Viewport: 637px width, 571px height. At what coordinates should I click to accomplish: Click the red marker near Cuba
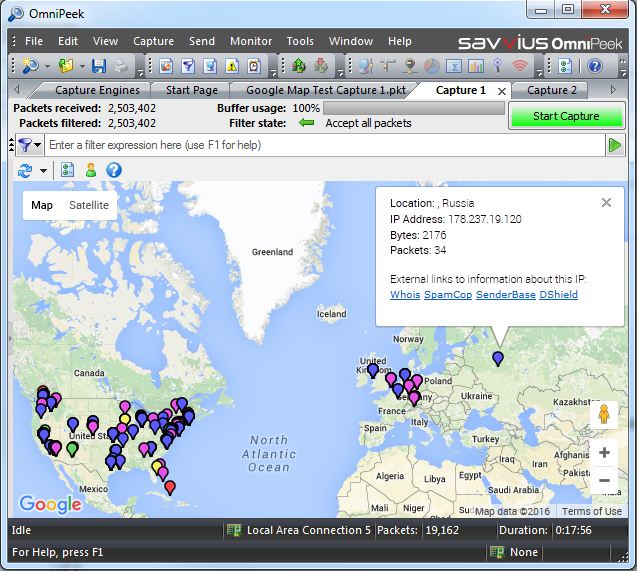pyautogui.click(x=170, y=487)
